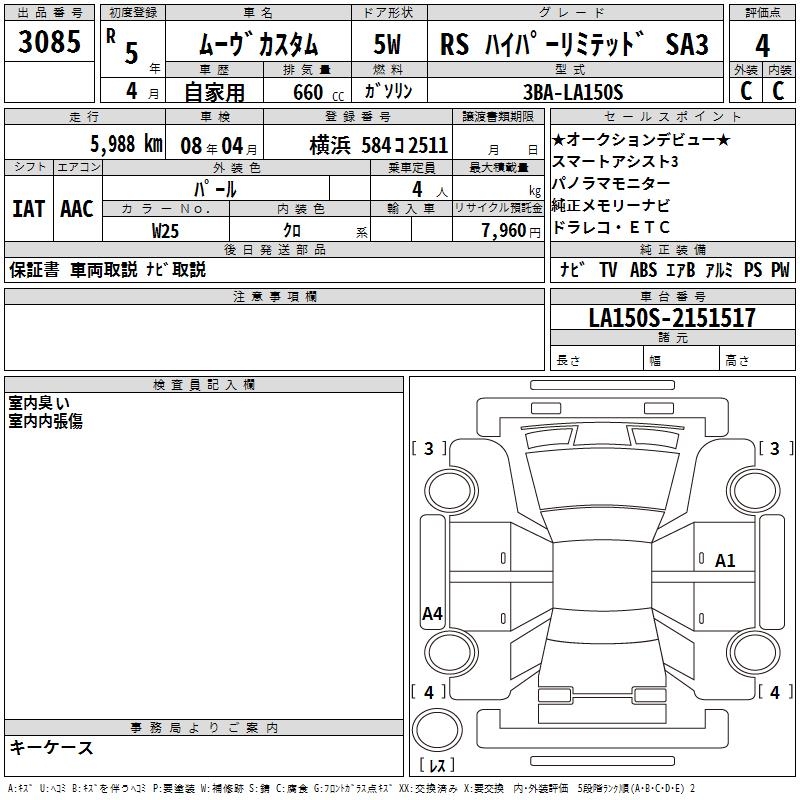Click the A1 scratch marker on car diagram

(725, 561)
